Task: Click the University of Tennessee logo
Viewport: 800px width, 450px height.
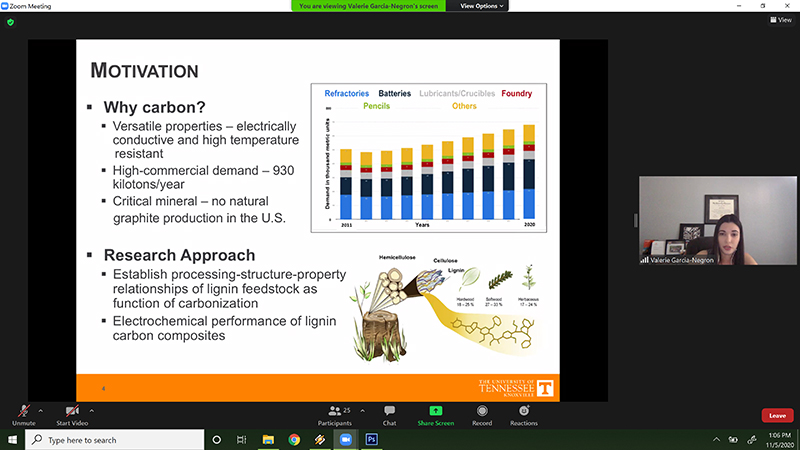Action: 516,388
